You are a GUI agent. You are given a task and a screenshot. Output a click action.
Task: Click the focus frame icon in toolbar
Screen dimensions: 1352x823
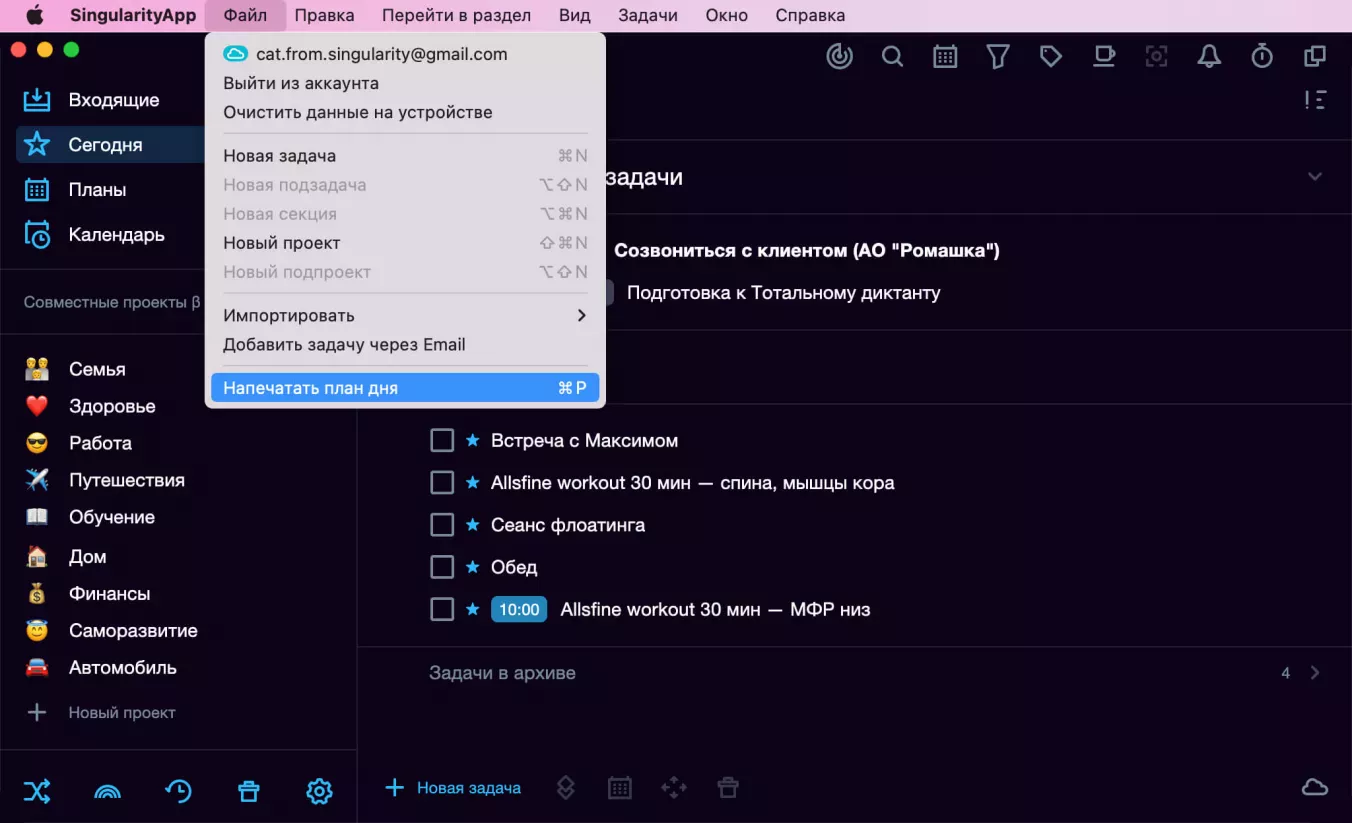pos(1157,57)
